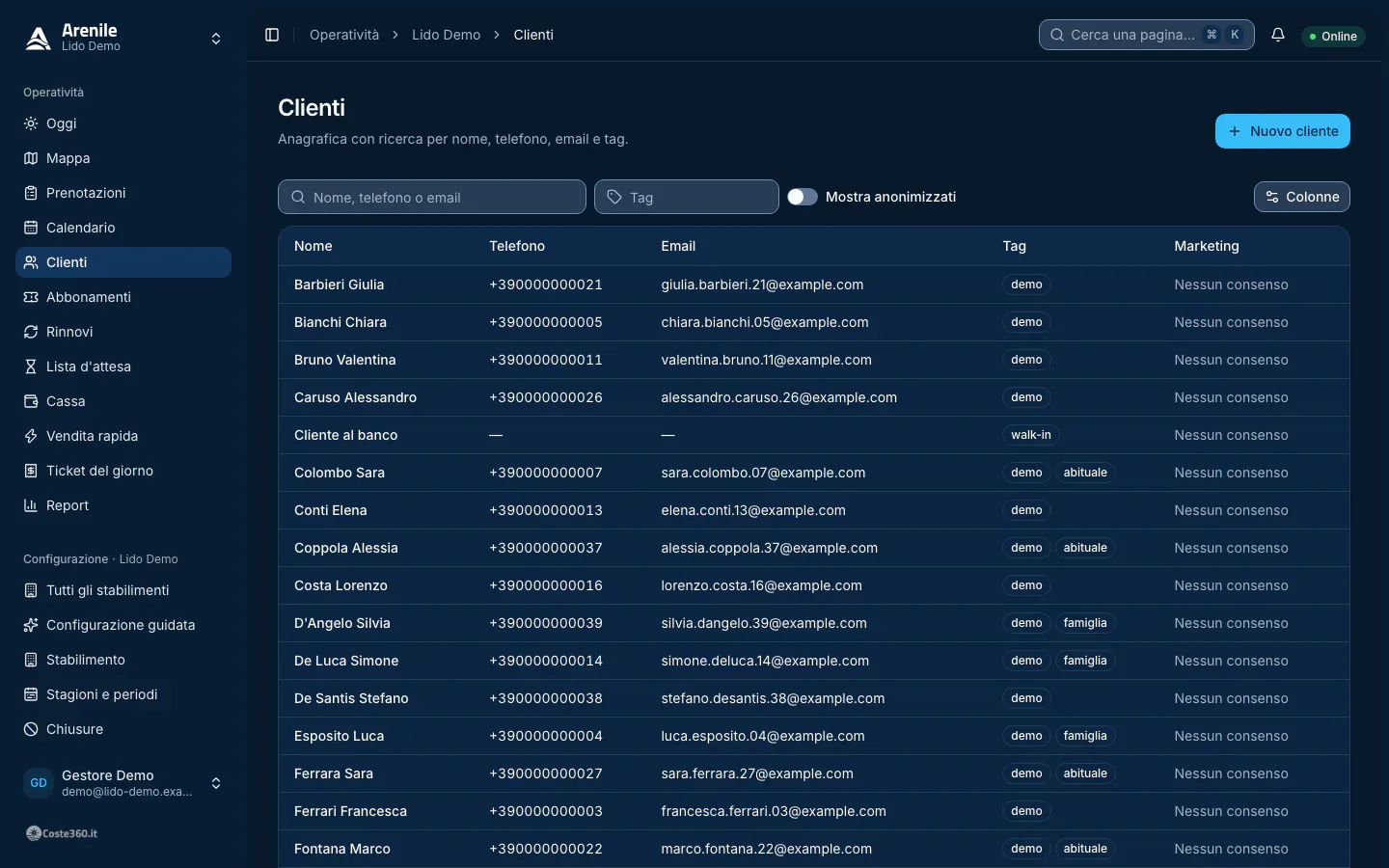The height and width of the screenshot is (868, 1389).
Task: Open the notifications bell
Action: tap(1278, 35)
